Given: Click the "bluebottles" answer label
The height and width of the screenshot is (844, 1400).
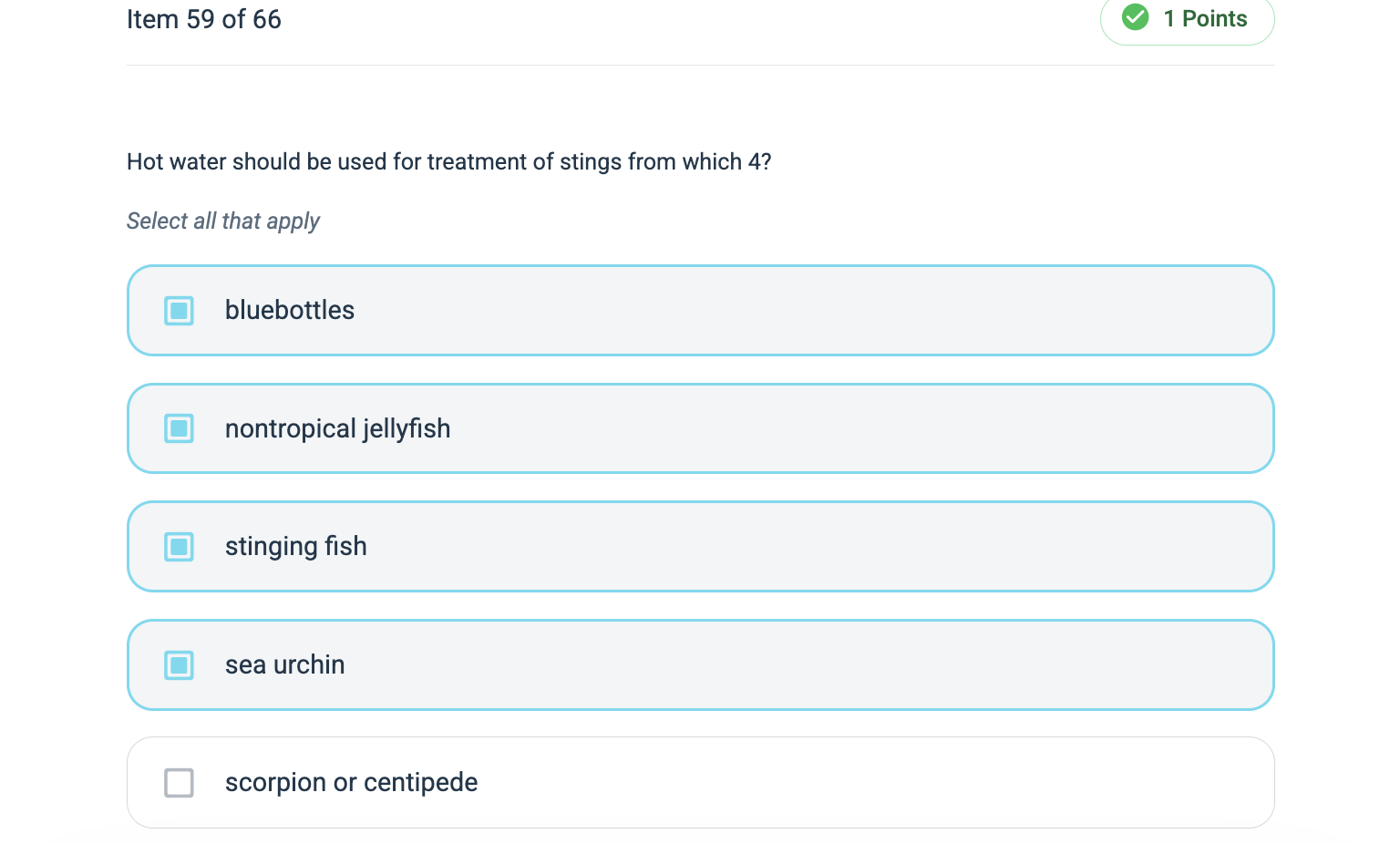Looking at the screenshot, I should pyautogui.click(x=290, y=311).
